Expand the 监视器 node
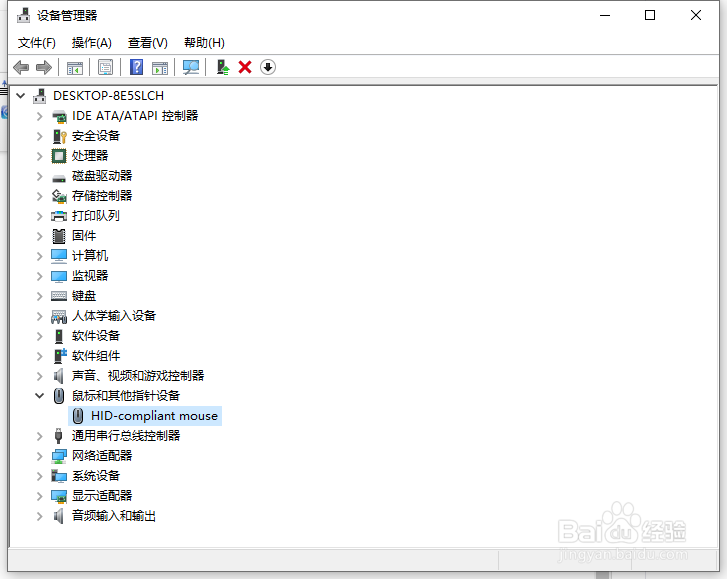Viewport: 727px width, 579px height. [x=39, y=276]
